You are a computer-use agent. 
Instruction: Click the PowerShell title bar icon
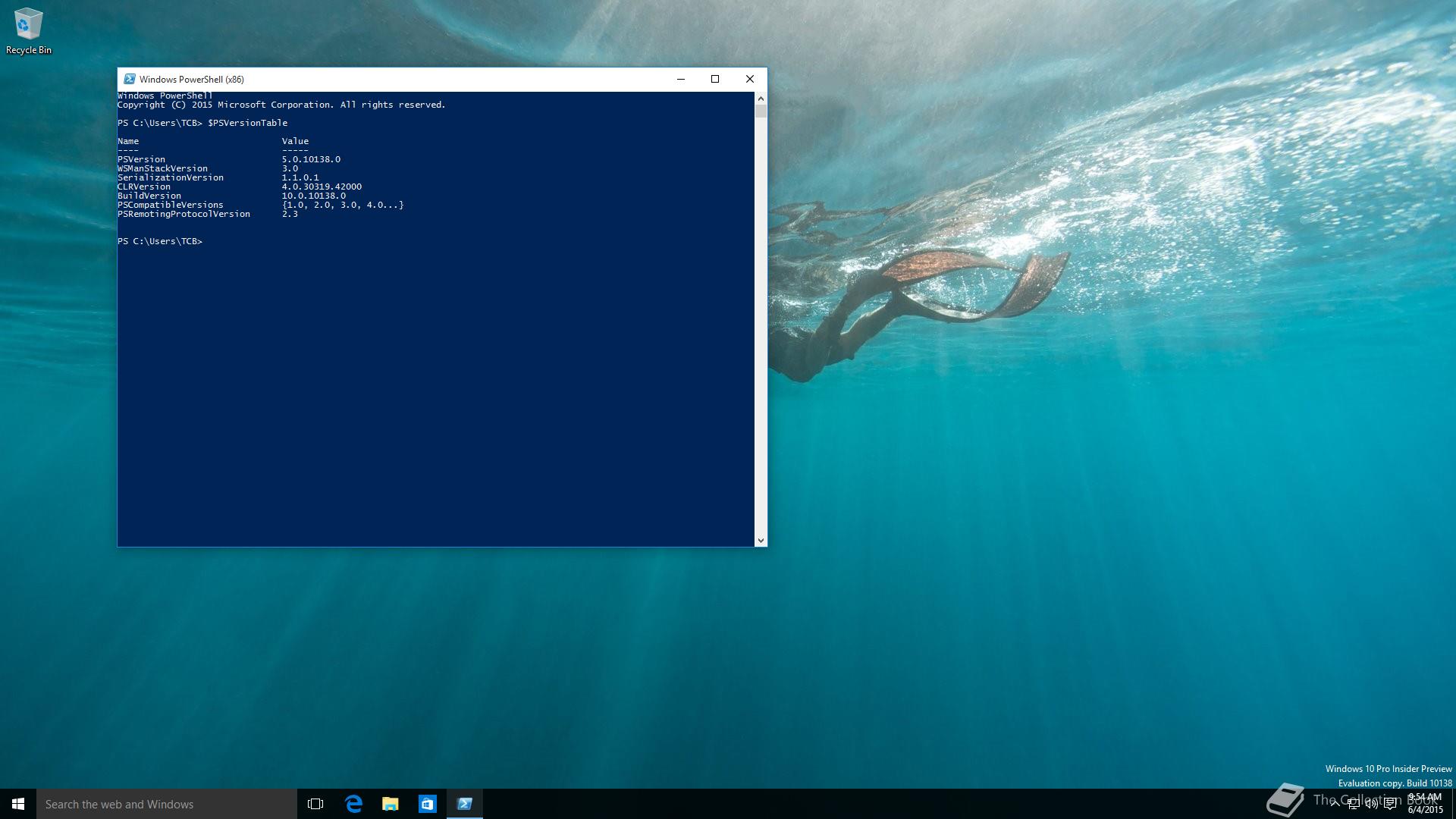coord(130,79)
